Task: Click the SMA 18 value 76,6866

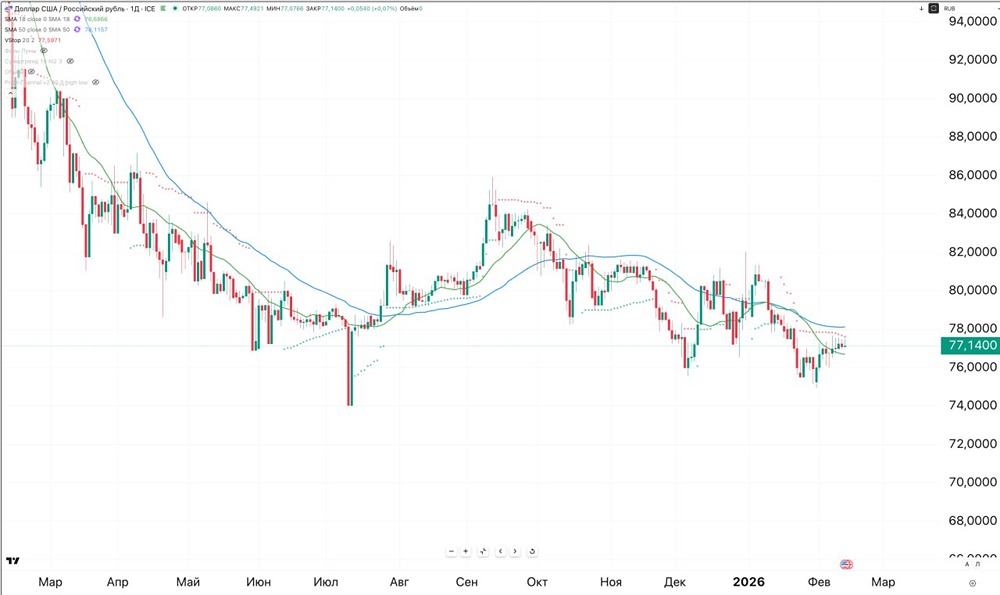Action: [x=96, y=19]
